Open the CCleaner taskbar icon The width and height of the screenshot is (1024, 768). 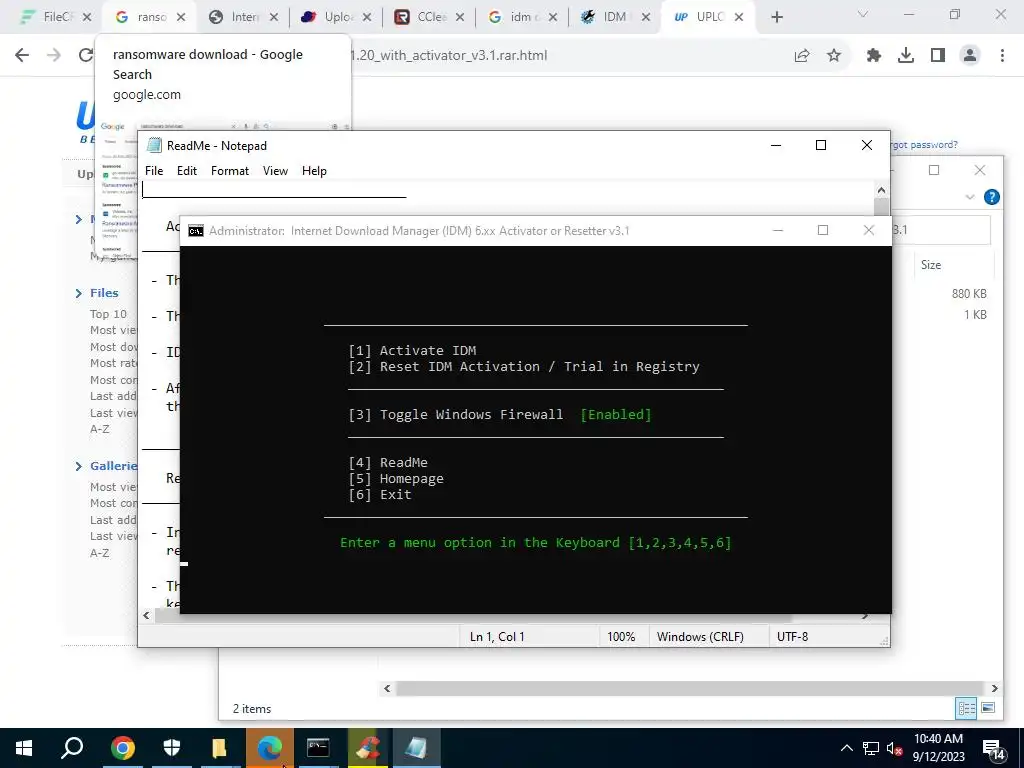pyautogui.click(x=367, y=748)
